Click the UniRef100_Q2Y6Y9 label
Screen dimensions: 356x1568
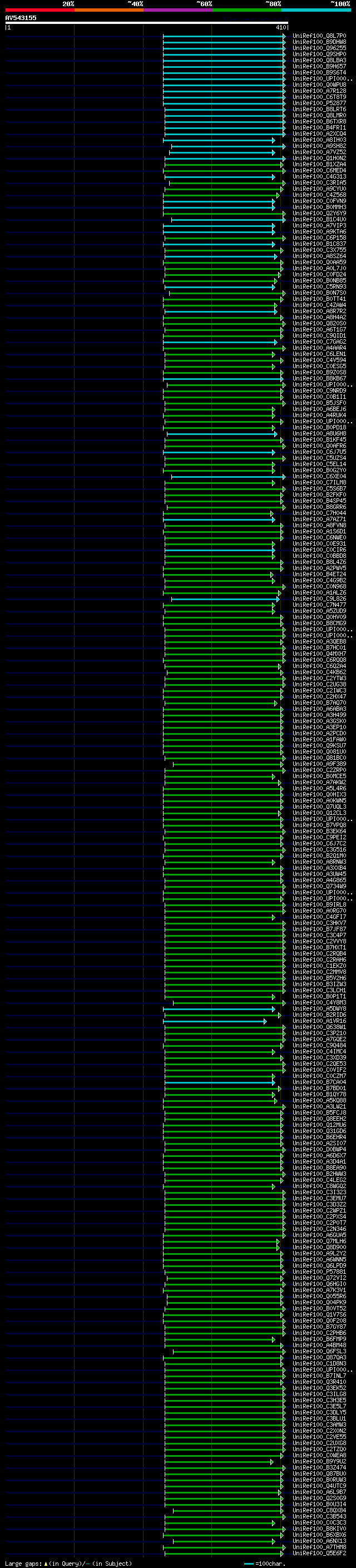[319, 213]
